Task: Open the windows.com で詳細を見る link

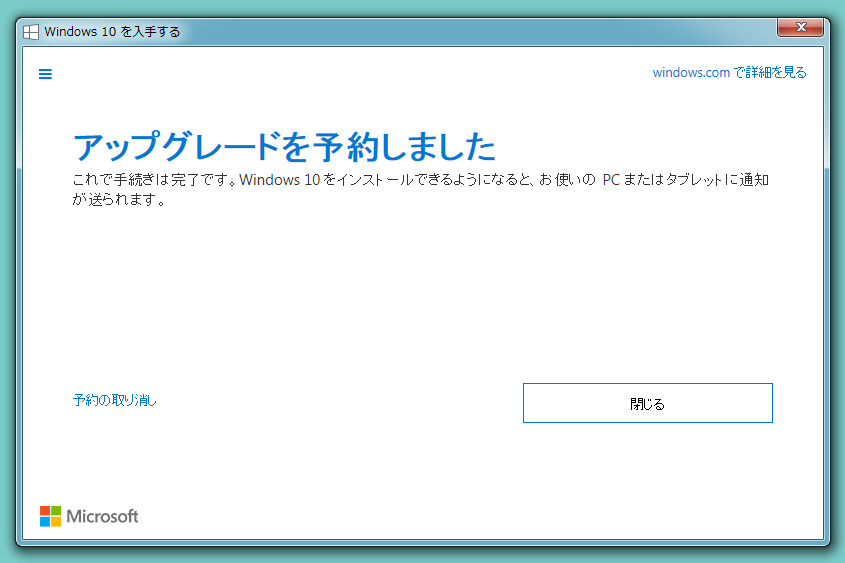Action: tap(729, 72)
